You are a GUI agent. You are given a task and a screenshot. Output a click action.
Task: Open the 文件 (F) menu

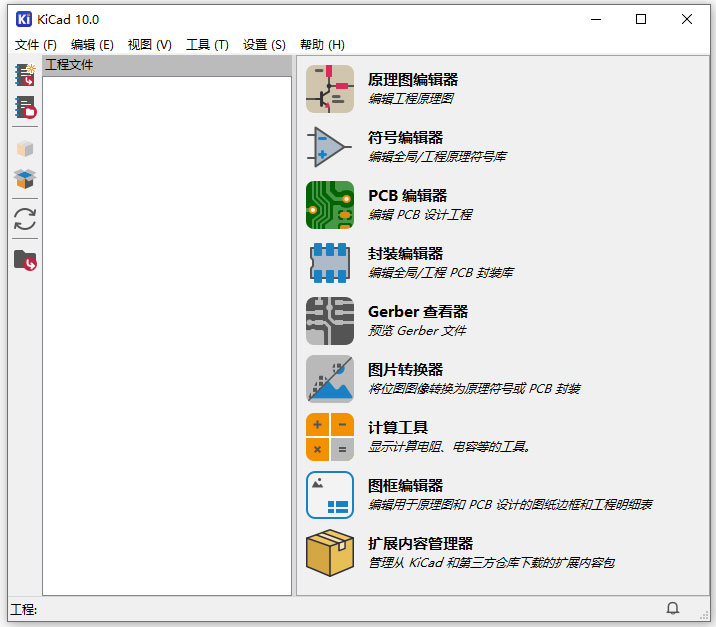(x=36, y=45)
